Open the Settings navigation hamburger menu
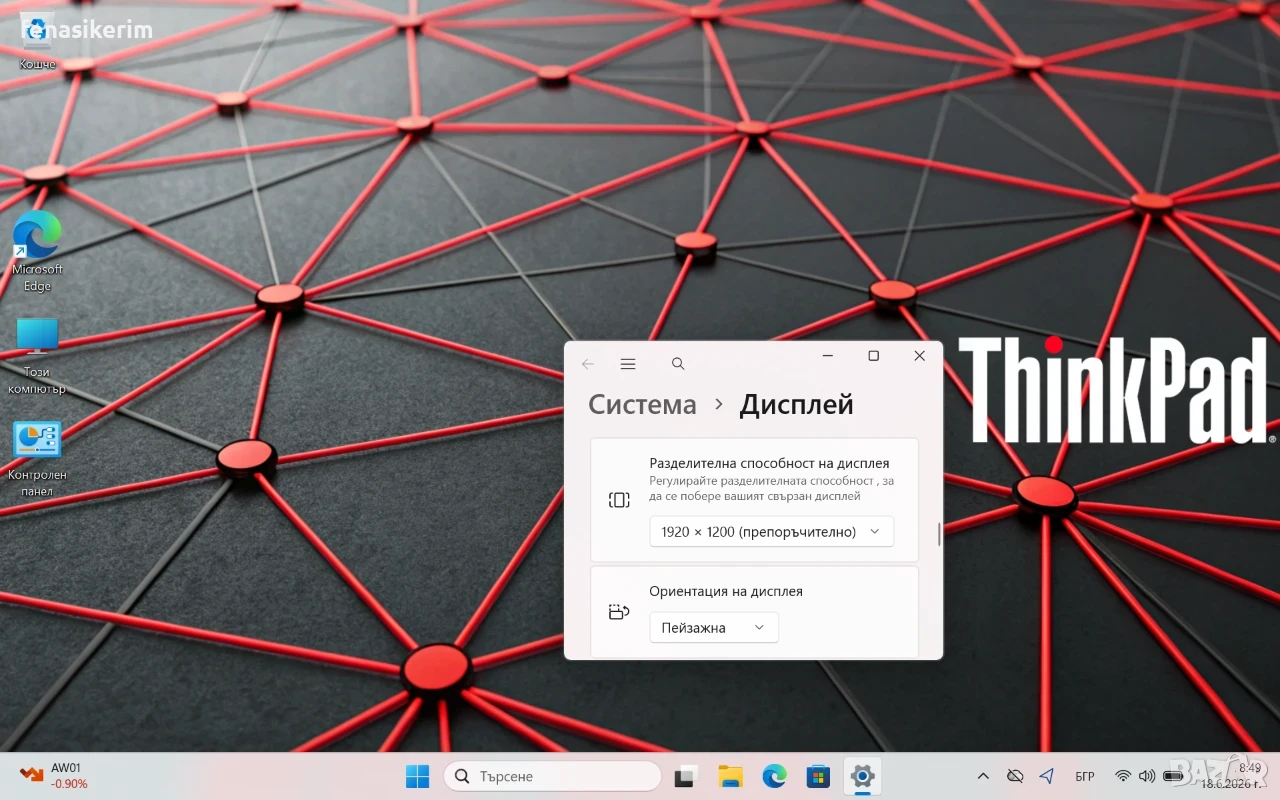 pyautogui.click(x=628, y=364)
